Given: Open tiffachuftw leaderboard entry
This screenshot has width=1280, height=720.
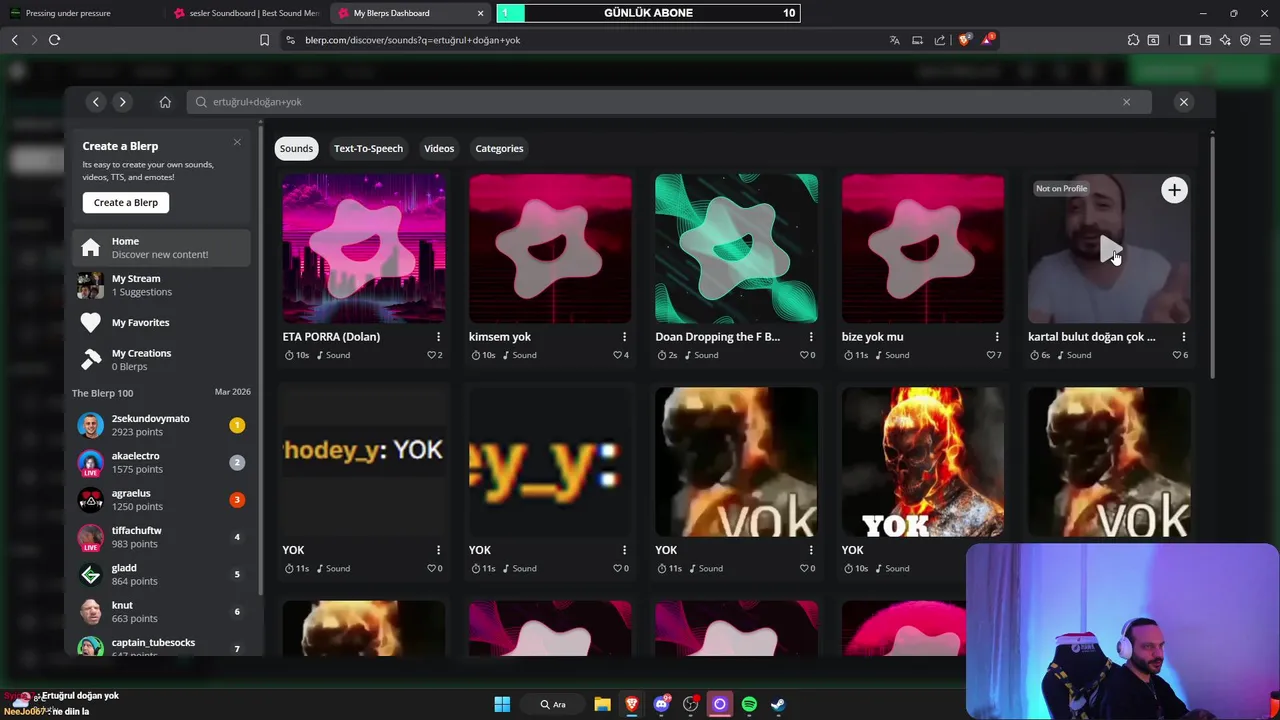Looking at the screenshot, I should click(x=161, y=537).
